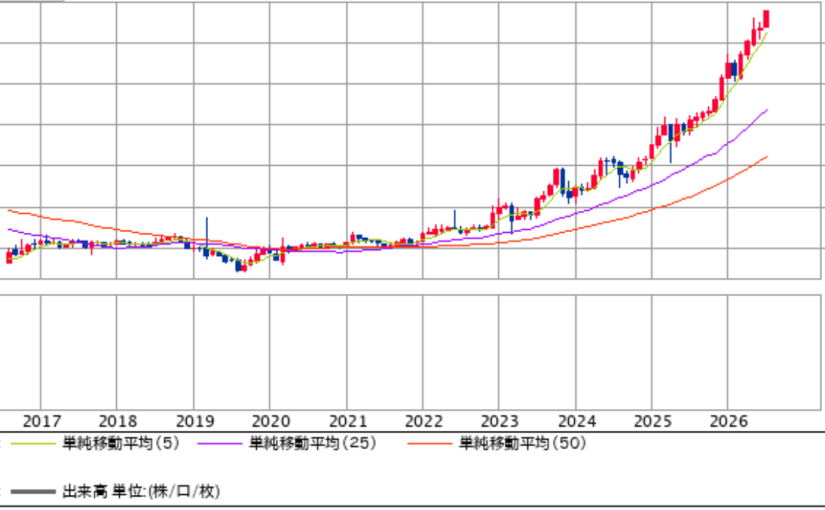Select the 2020 year marker
Screen dimensions: 825x510
coord(271,422)
